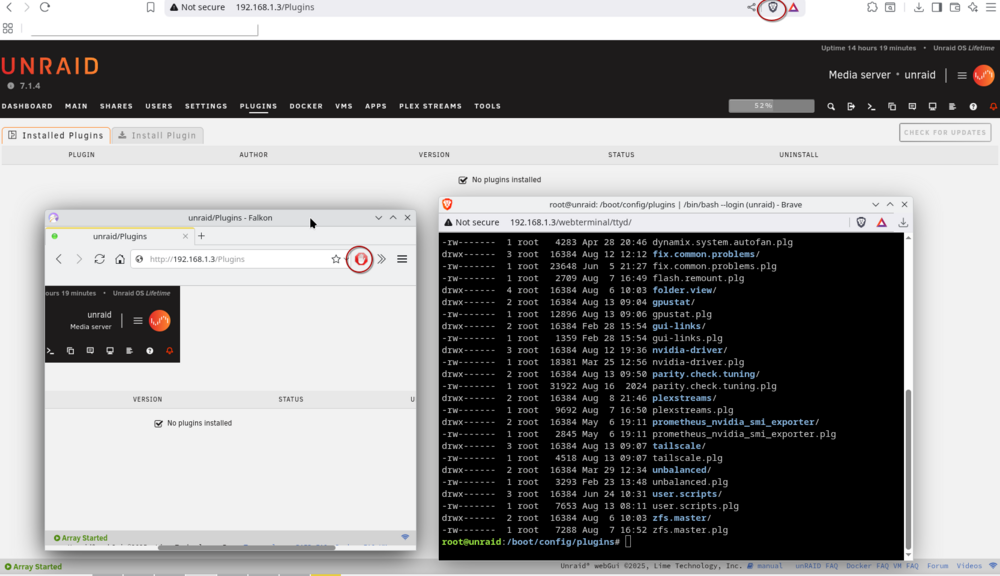The image size is (1000, 576).
Task: Open the Main menu item
Action: click(76, 107)
